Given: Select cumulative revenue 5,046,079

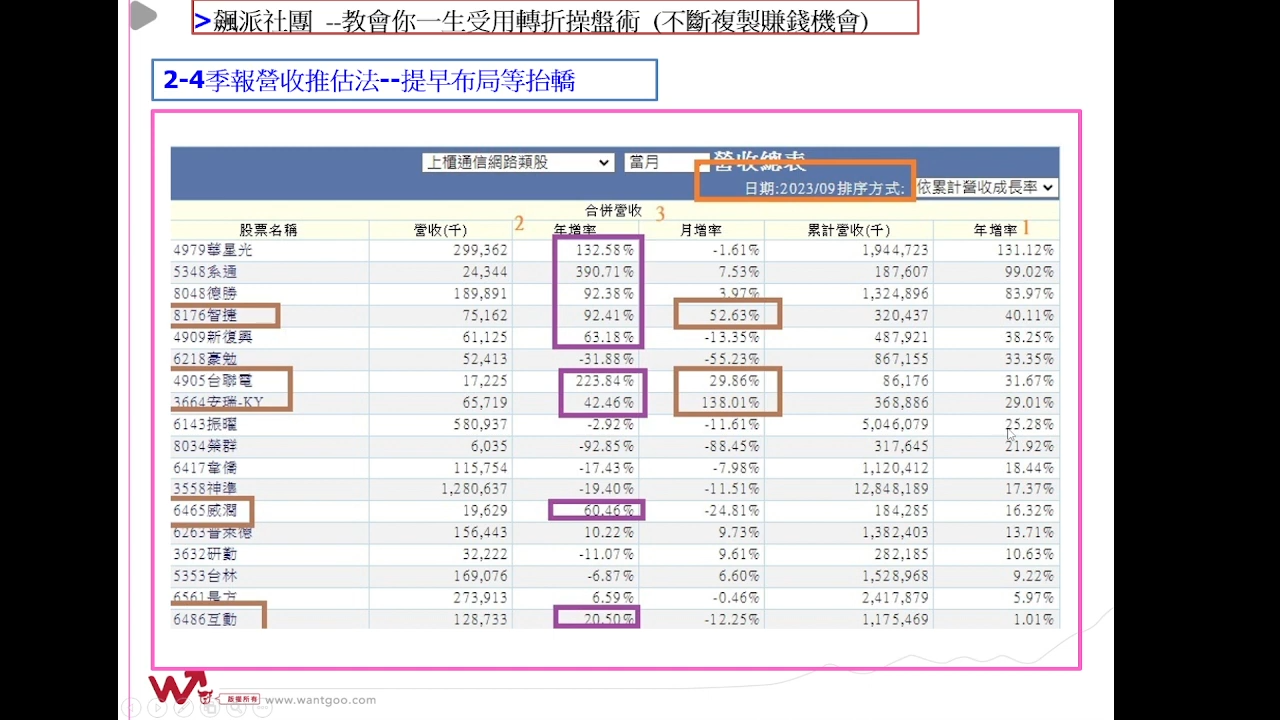Looking at the screenshot, I should coord(895,425).
